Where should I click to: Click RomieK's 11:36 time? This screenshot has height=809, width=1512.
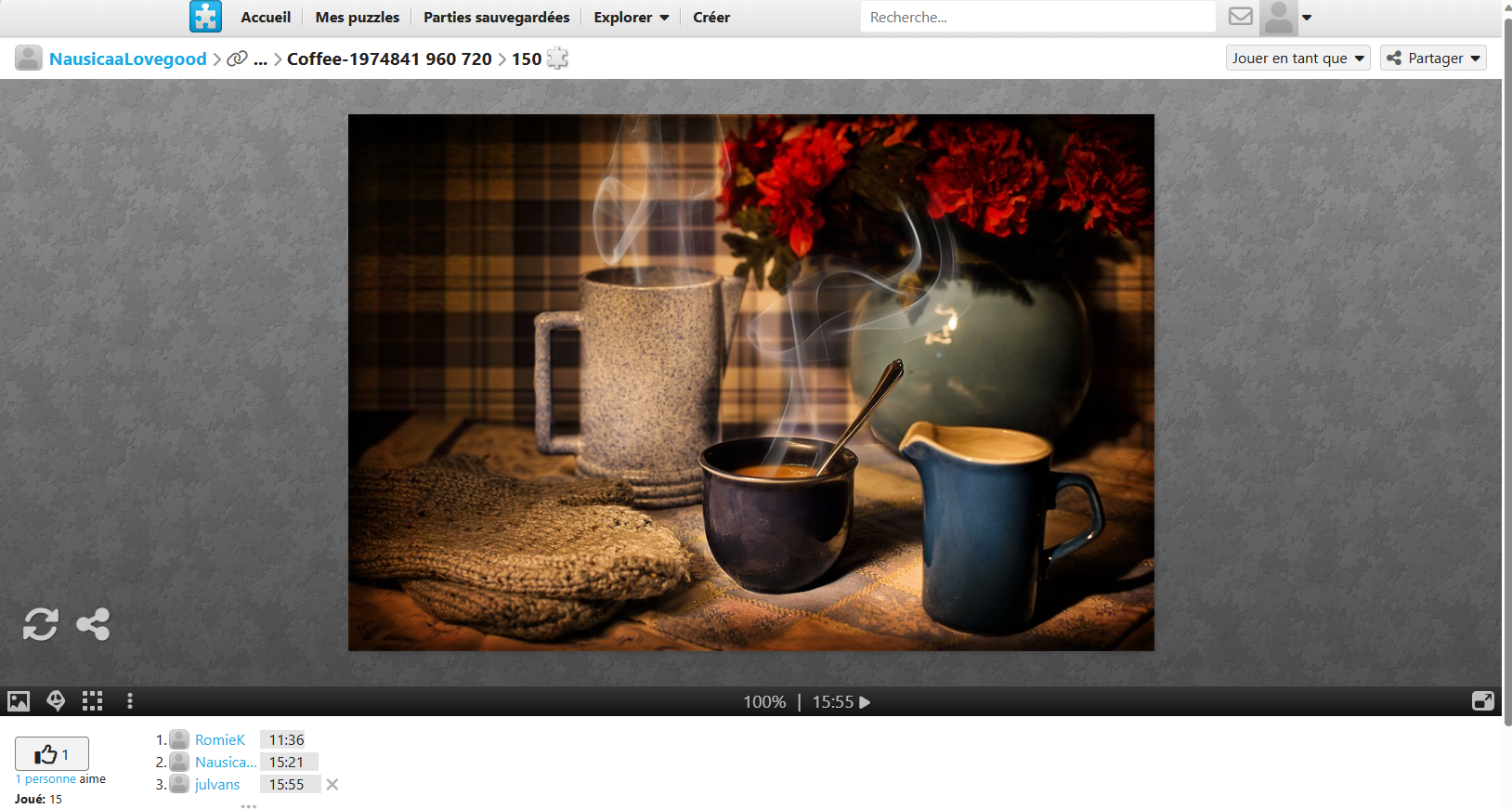287,740
